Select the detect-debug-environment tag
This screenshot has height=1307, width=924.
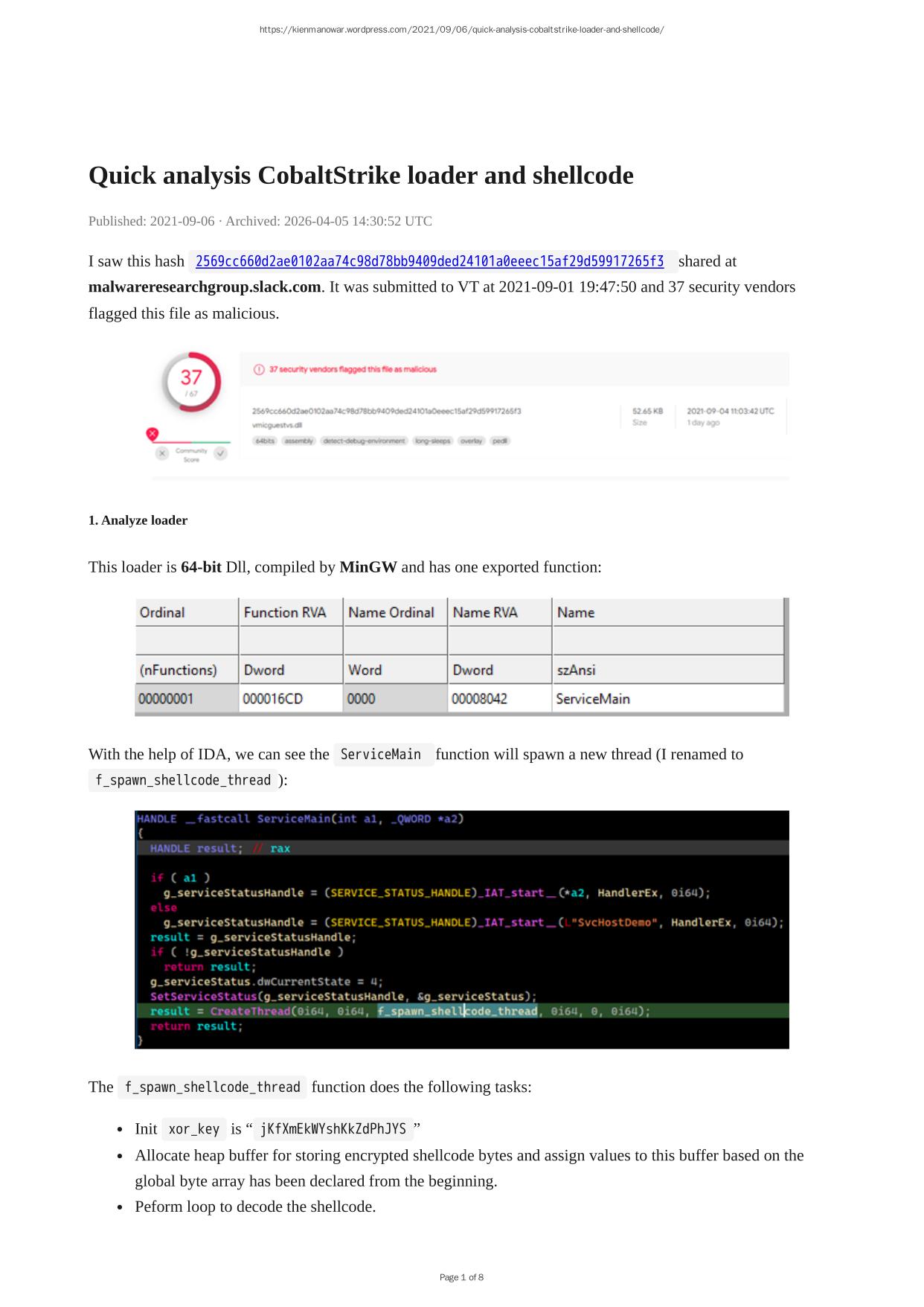[365, 441]
